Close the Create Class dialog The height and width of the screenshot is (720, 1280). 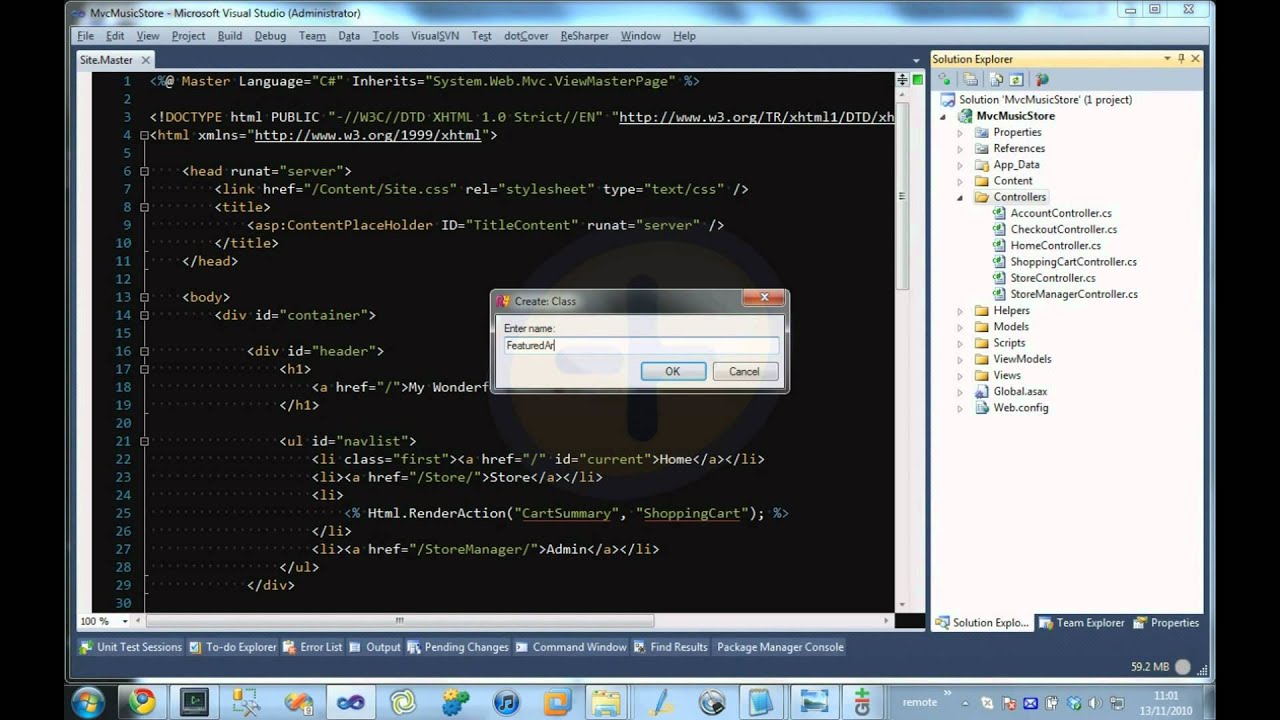click(764, 298)
